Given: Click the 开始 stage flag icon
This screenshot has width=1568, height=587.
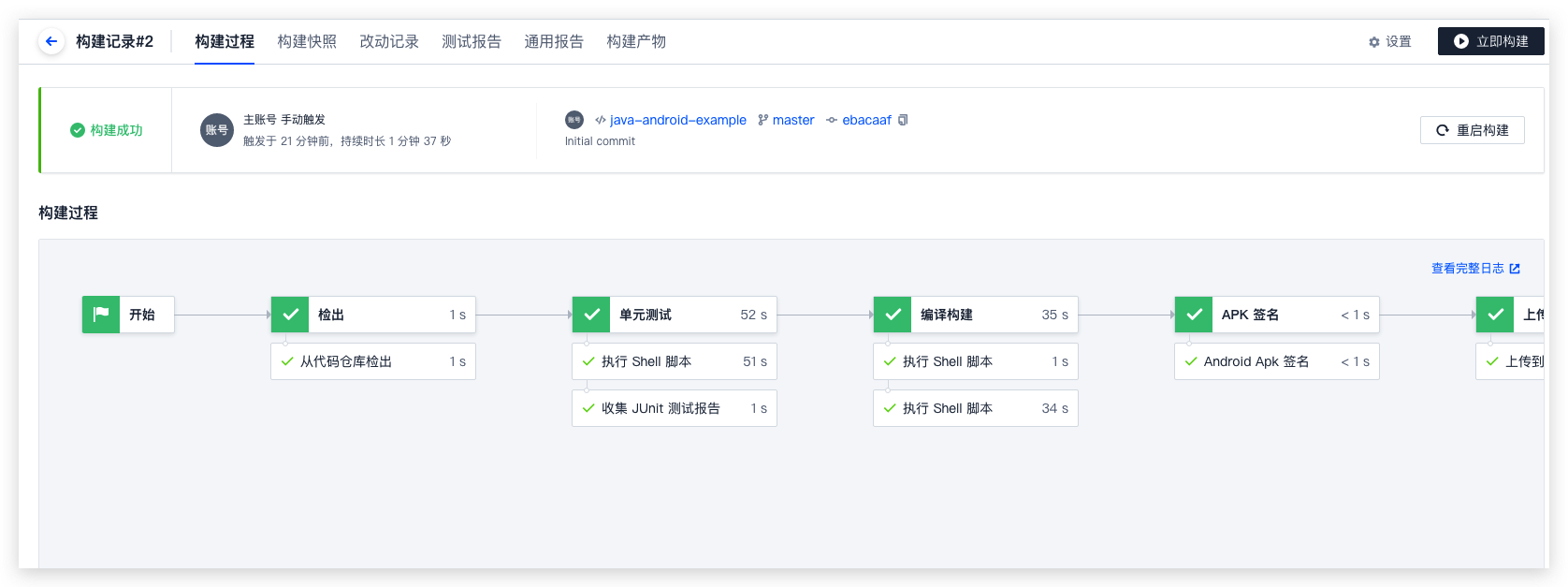Looking at the screenshot, I should click(101, 315).
